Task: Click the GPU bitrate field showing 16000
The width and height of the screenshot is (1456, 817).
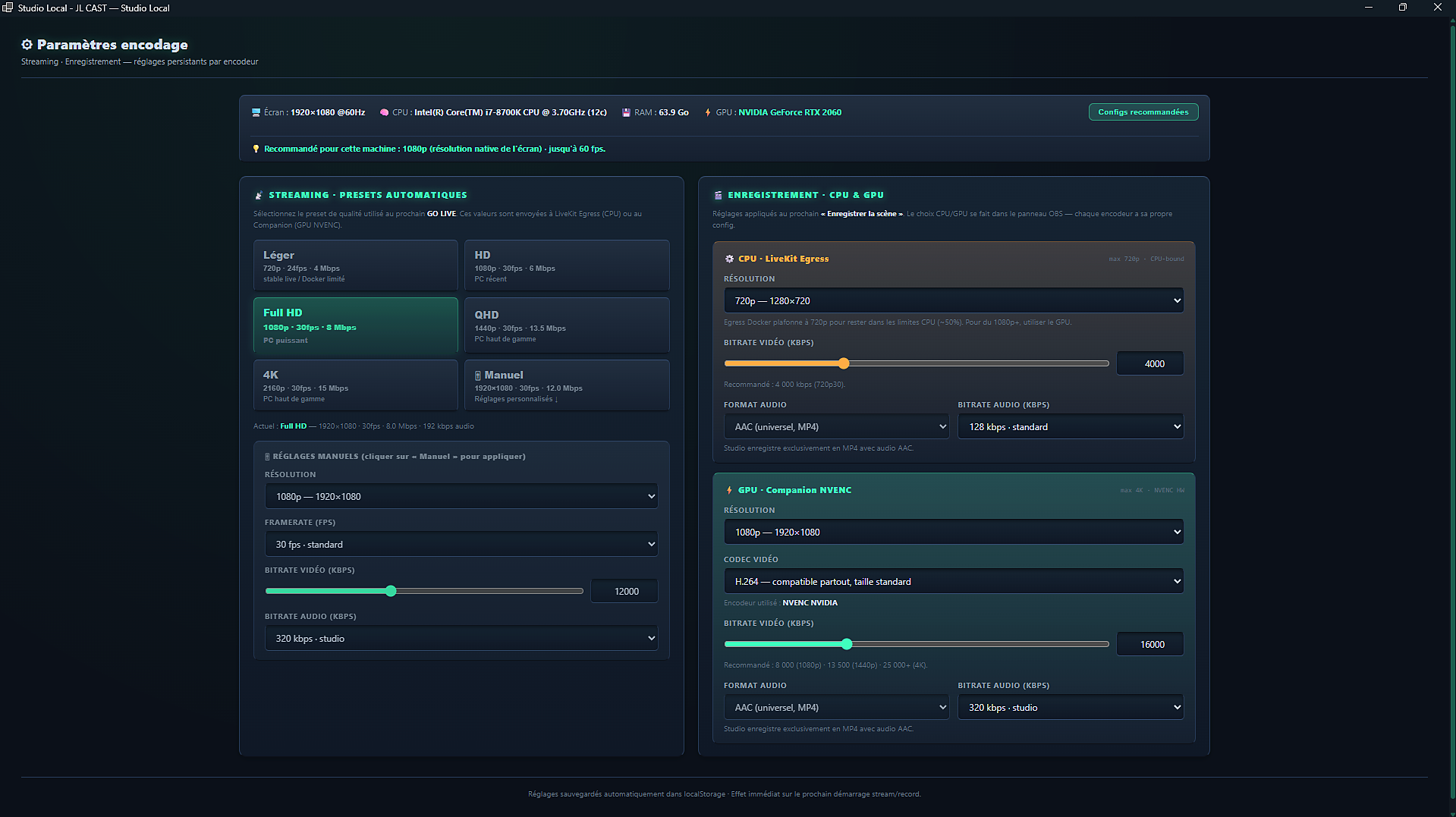Action: [1151, 644]
